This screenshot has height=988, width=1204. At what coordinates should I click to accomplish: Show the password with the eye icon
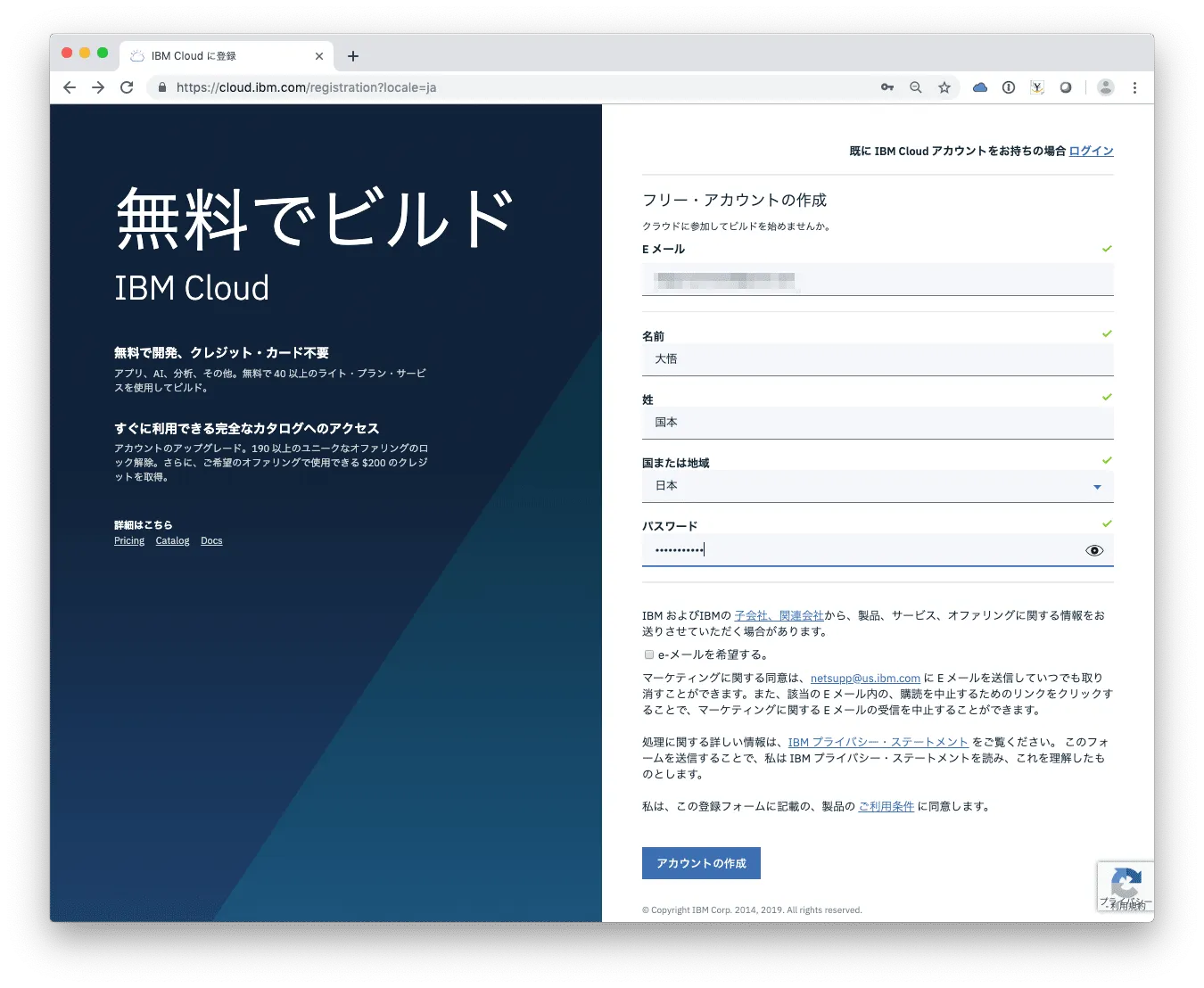1094,550
